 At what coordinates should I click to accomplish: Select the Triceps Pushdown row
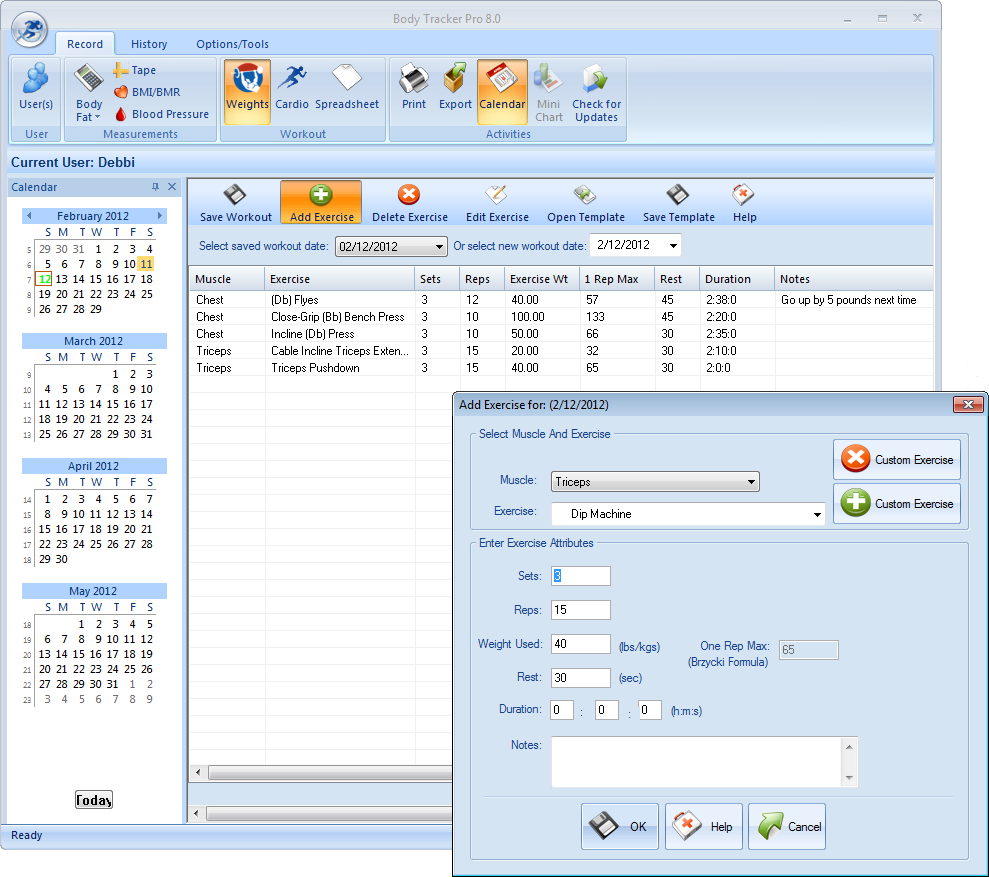(x=561, y=368)
